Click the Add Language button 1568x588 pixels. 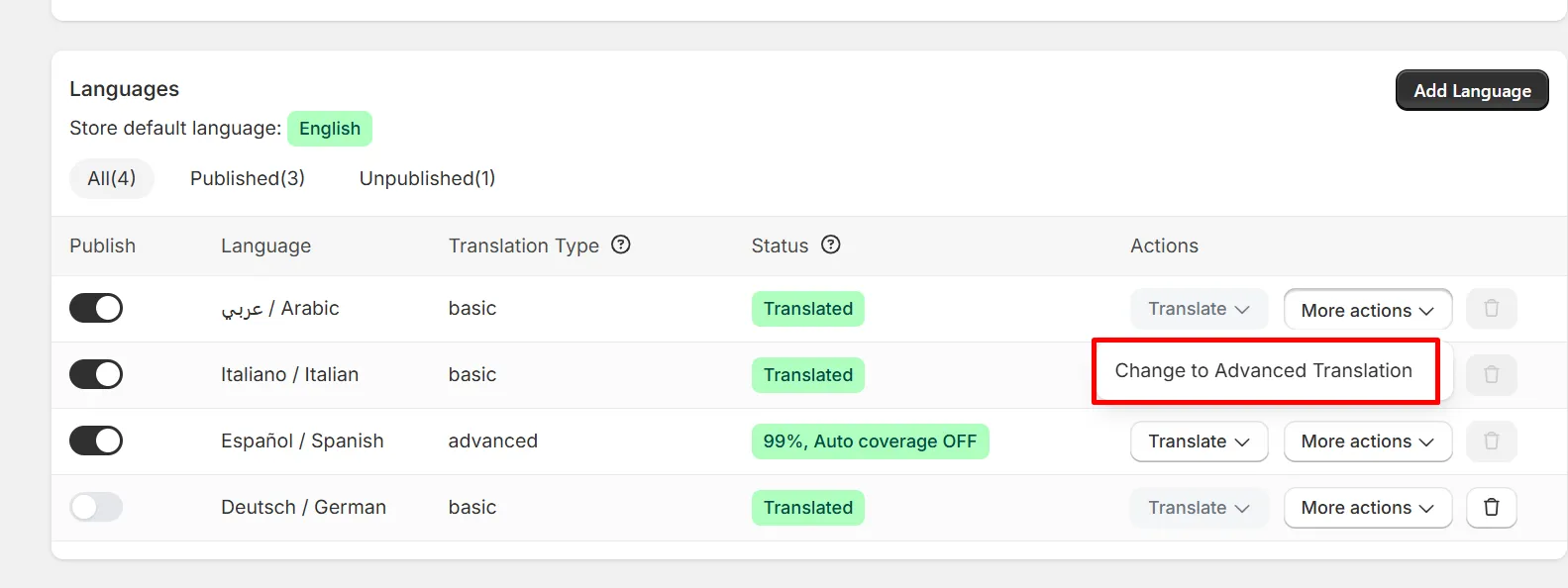click(x=1472, y=90)
